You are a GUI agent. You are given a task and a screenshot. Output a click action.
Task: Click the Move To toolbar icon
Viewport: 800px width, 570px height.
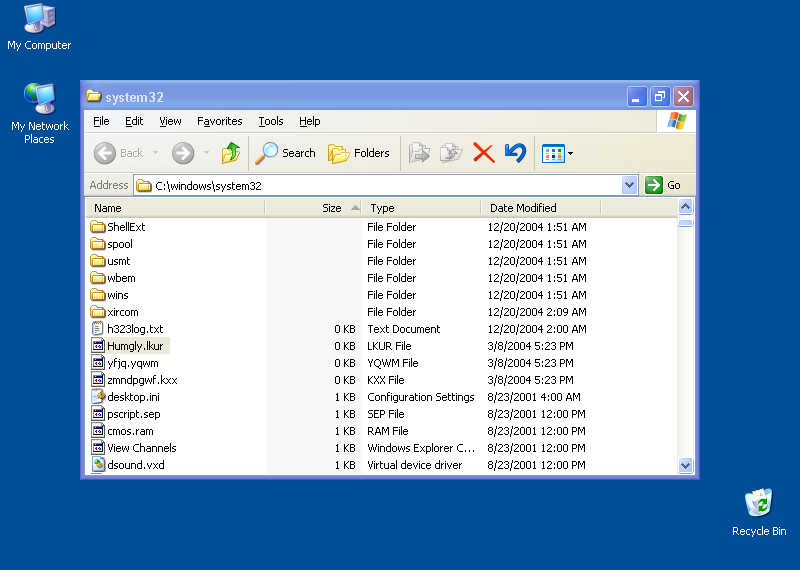pyautogui.click(x=419, y=153)
